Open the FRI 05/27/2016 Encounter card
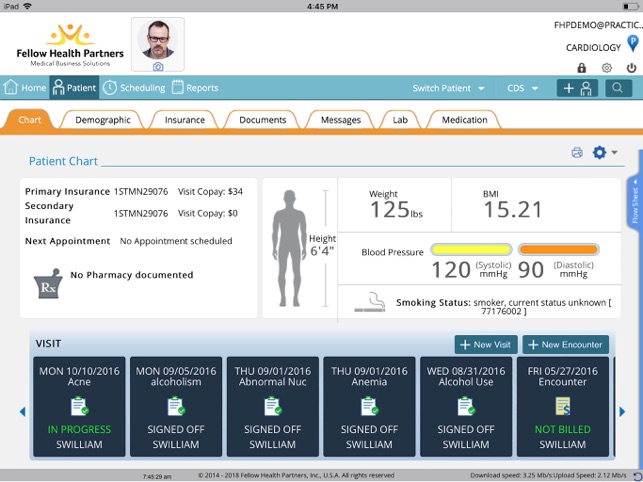This screenshot has width=643, height=482. [x=563, y=407]
